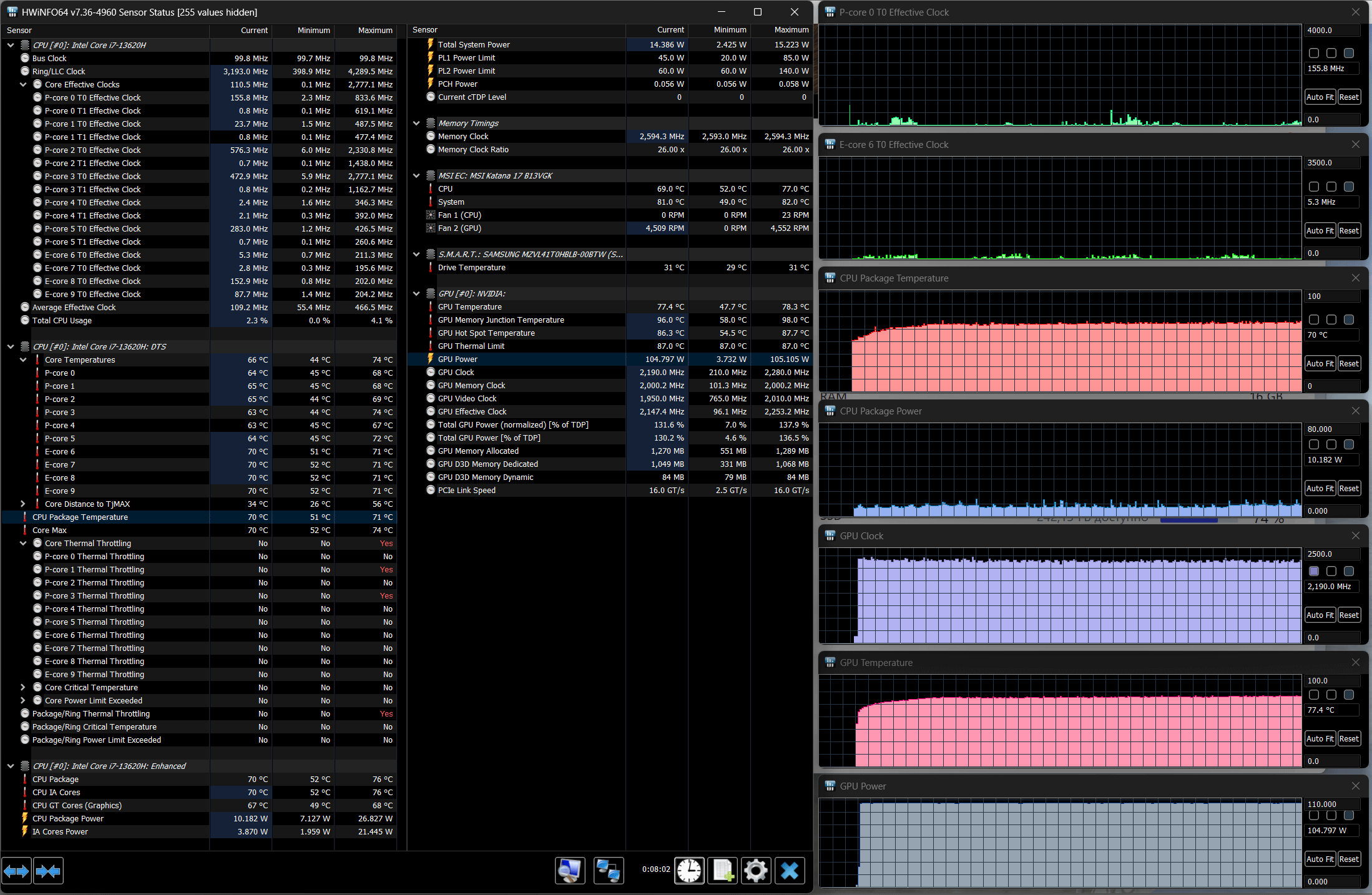Click the expand columns arrows icon
The image size is (1372, 895).
[x=16, y=871]
